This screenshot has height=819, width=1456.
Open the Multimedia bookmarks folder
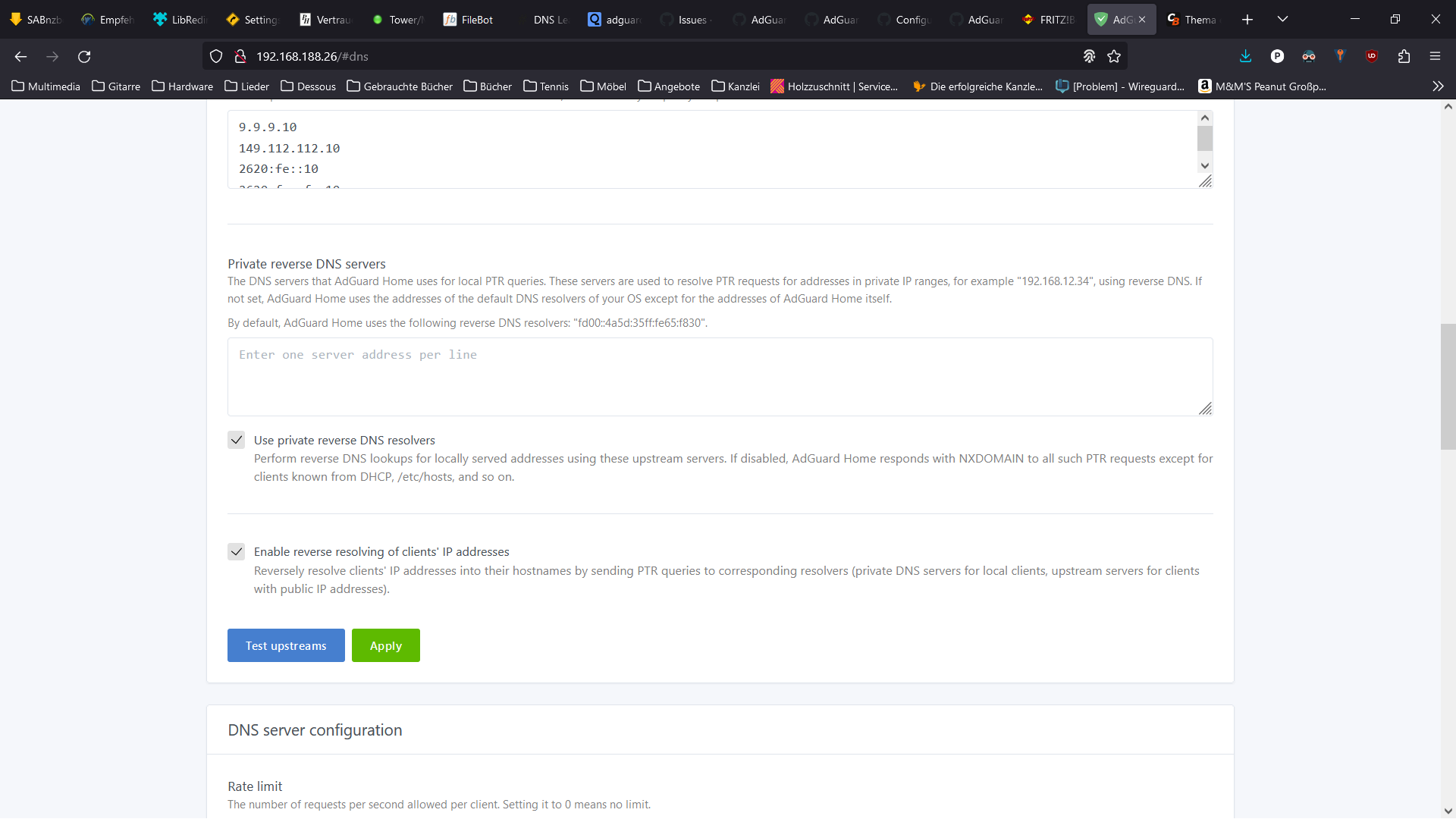(x=45, y=86)
